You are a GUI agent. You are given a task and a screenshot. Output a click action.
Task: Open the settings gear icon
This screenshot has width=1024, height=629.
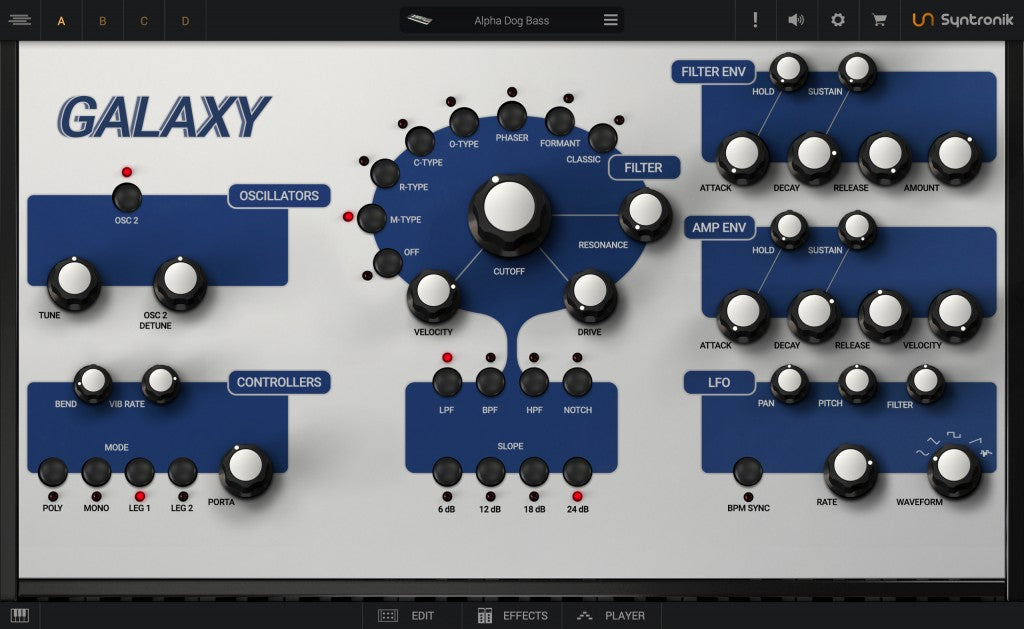pos(838,19)
